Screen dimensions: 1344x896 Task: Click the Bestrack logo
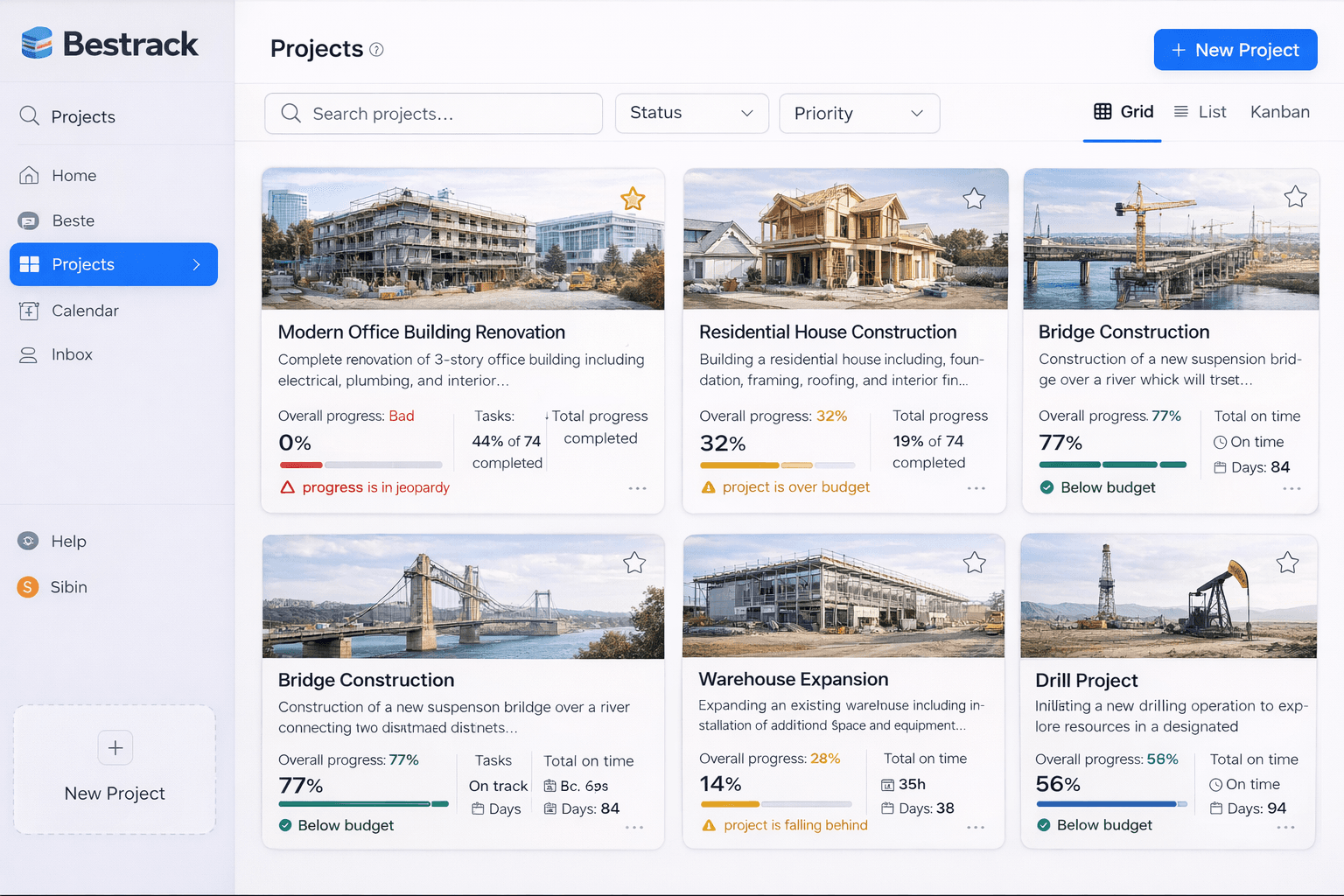pyautogui.click(x=108, y=43)
